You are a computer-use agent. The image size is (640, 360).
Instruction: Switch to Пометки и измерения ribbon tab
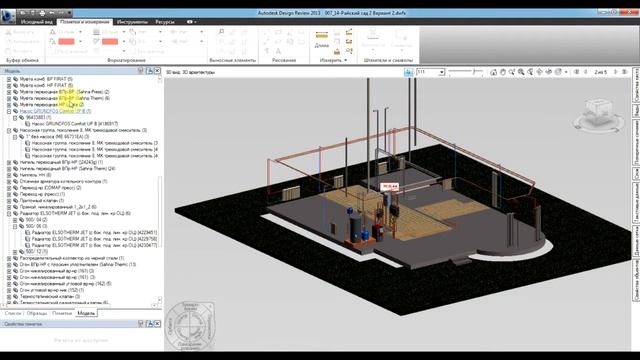[84, 22]
